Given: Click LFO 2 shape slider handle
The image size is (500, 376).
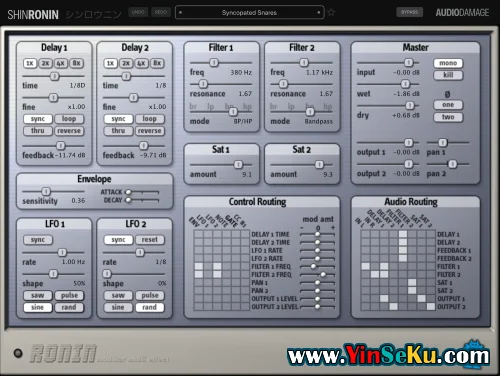Looking at the screenshot, I should 107,274.
